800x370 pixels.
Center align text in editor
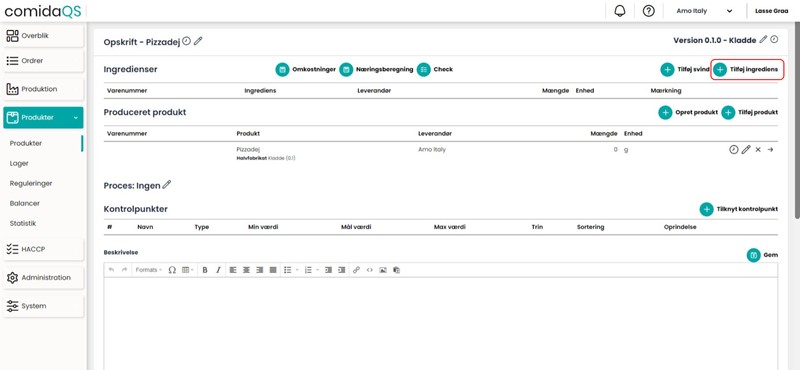(246, 270)
